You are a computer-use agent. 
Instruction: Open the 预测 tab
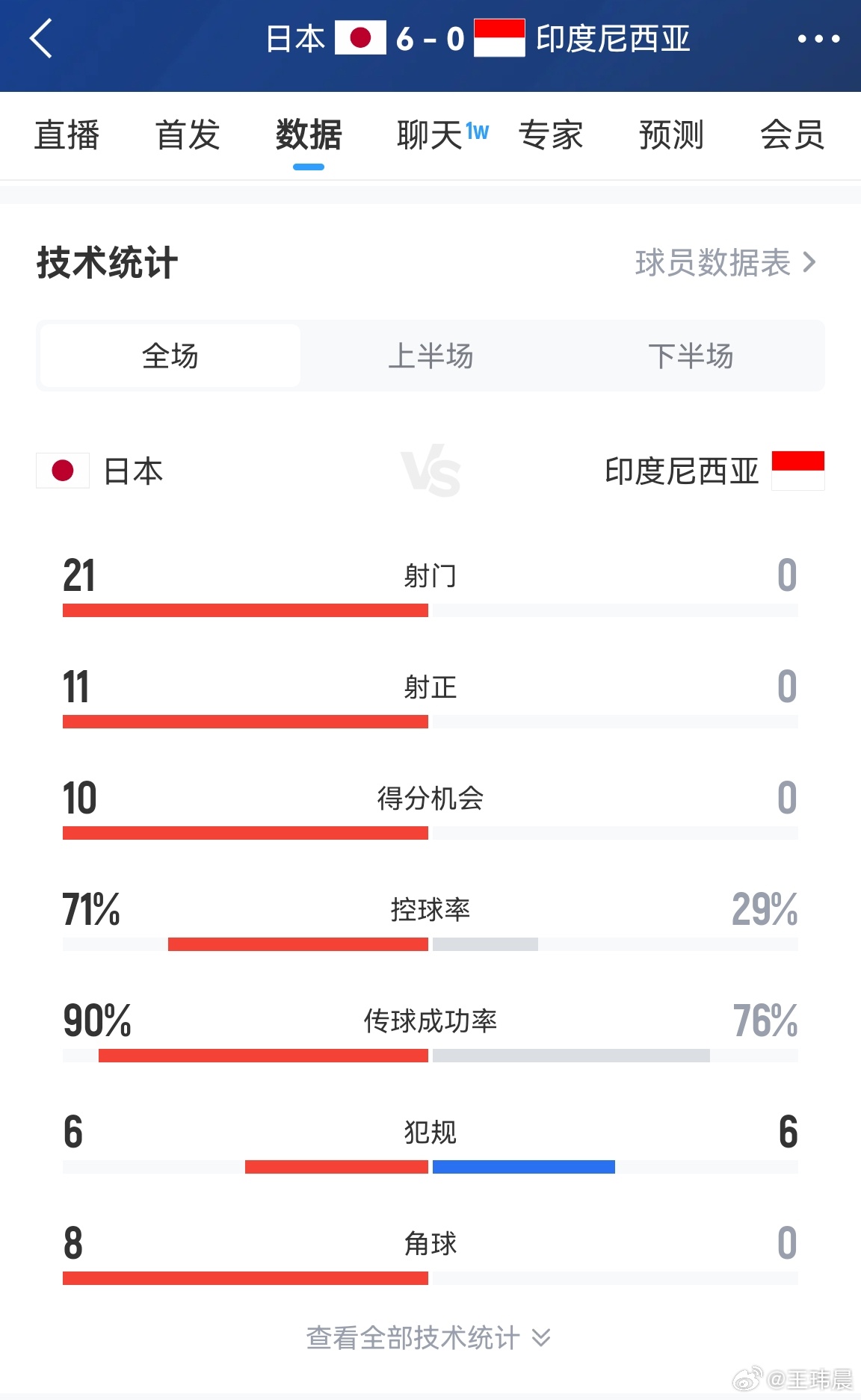tap(670, 135)
